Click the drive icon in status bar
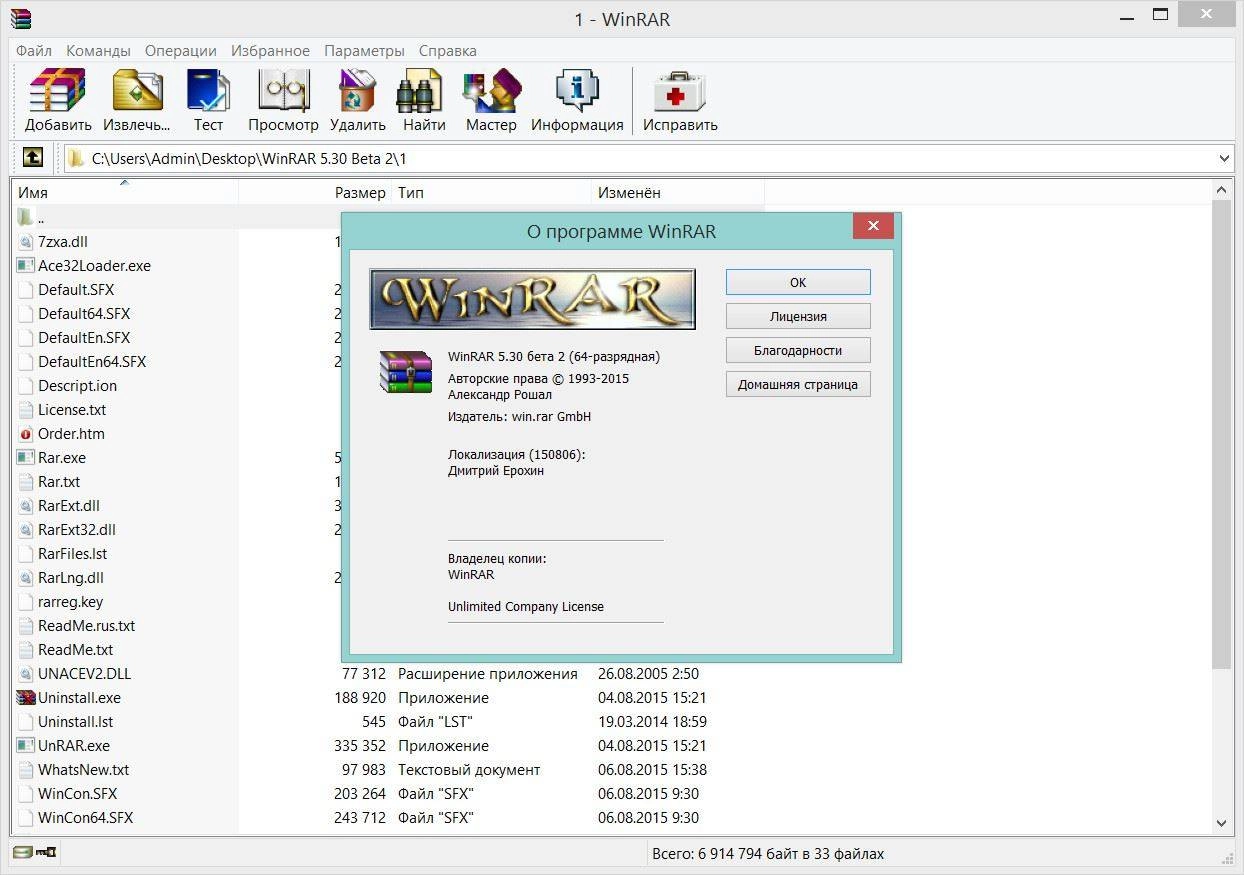Image resolution: width=1244 pixels, height=875 pixels. click(22, 853)
